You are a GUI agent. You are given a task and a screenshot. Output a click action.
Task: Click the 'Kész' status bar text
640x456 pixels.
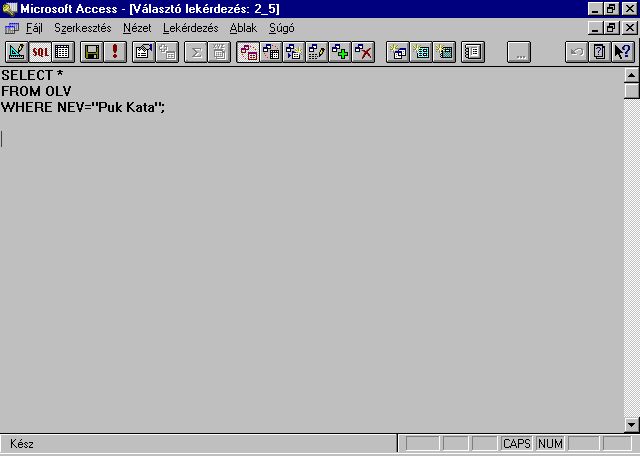click(22, 444)
